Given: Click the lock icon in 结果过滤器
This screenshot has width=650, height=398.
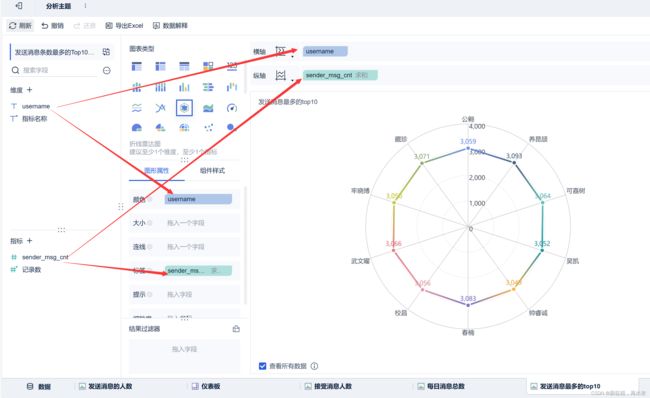Looking at the screenshot, I should tap(236, 329).
